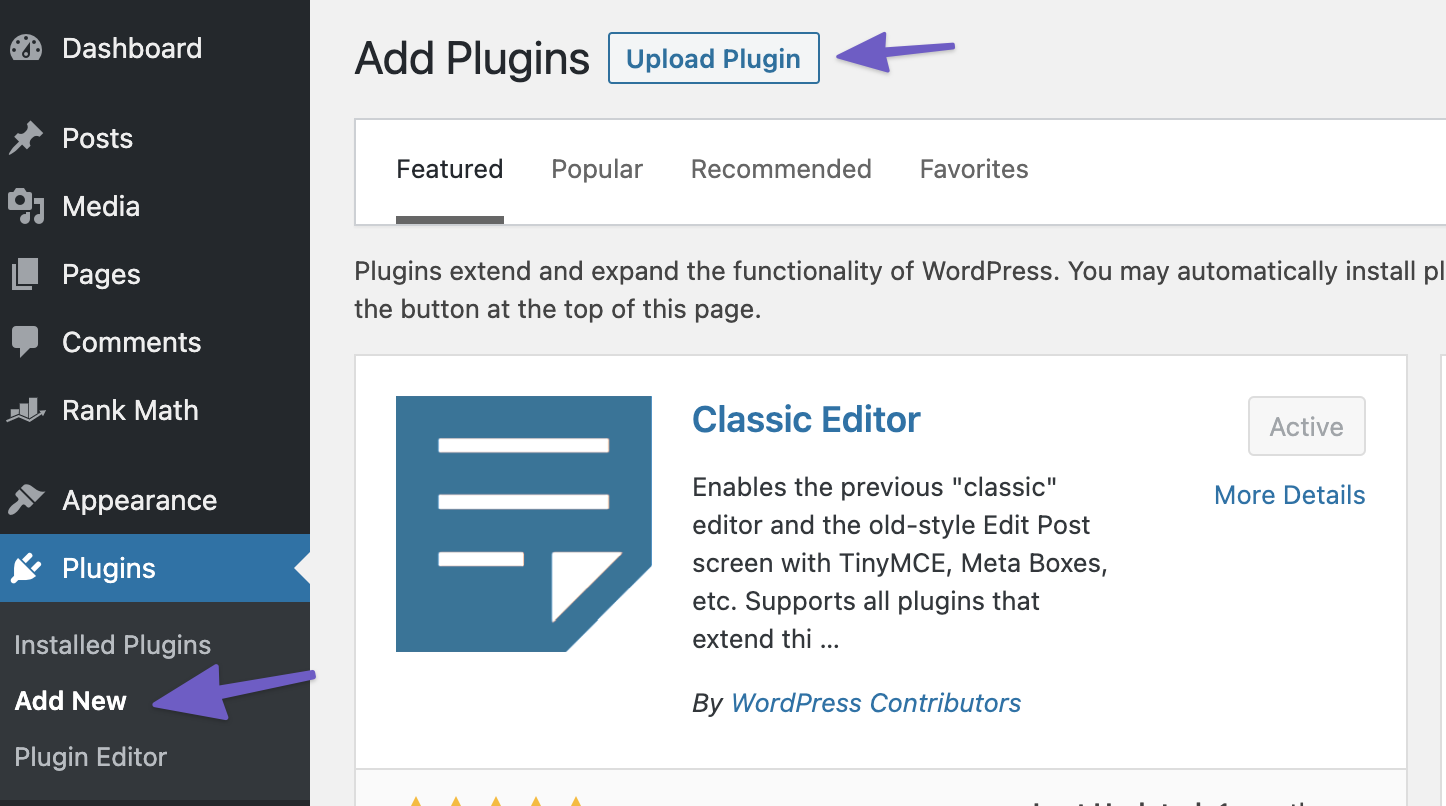Click More Details for Classic Editor
Viewport: 1446px width, 806px height.
1290,495
